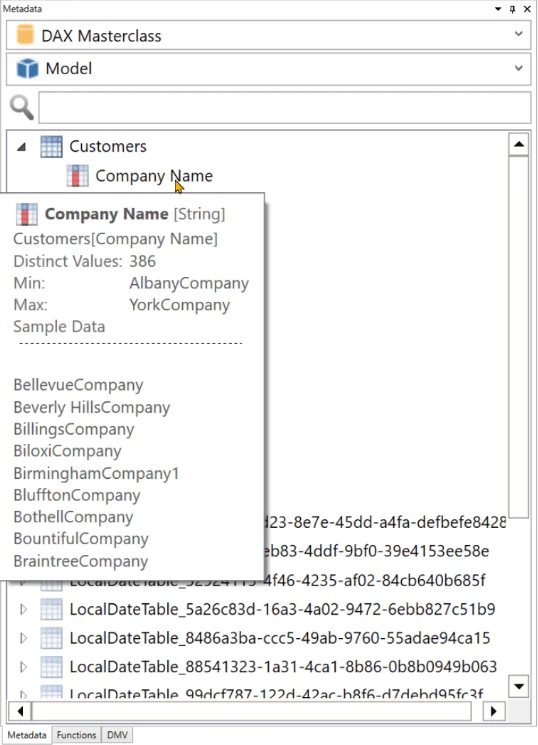Click table icon for LocalDateTable_5a26c83d
Screen dimensions: 538x745
(x=51, y=609)
